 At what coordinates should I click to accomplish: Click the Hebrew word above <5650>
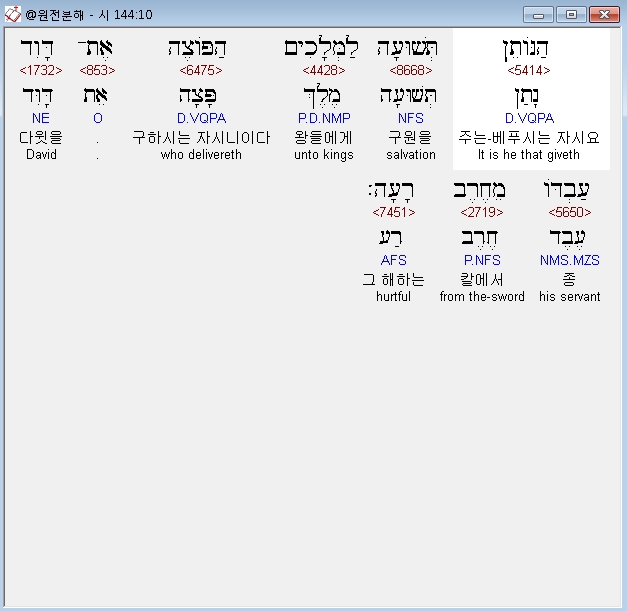coord(567,191)
